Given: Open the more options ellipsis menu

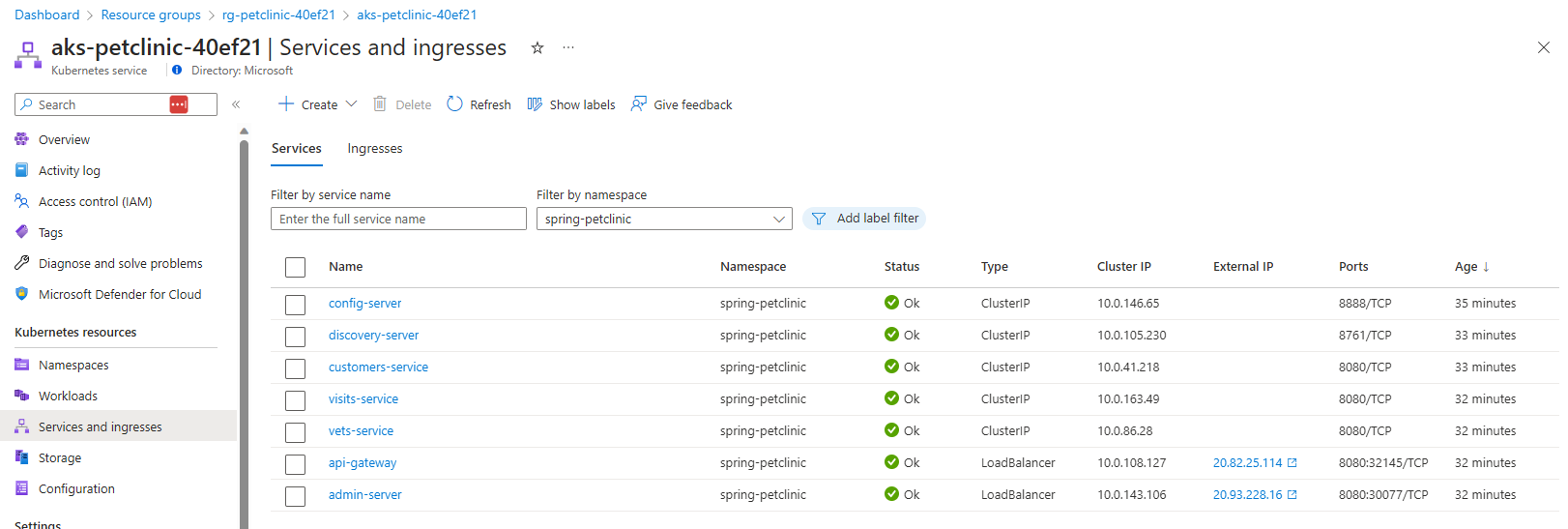Looking at the screenshot, I should [x=568, y=47].
